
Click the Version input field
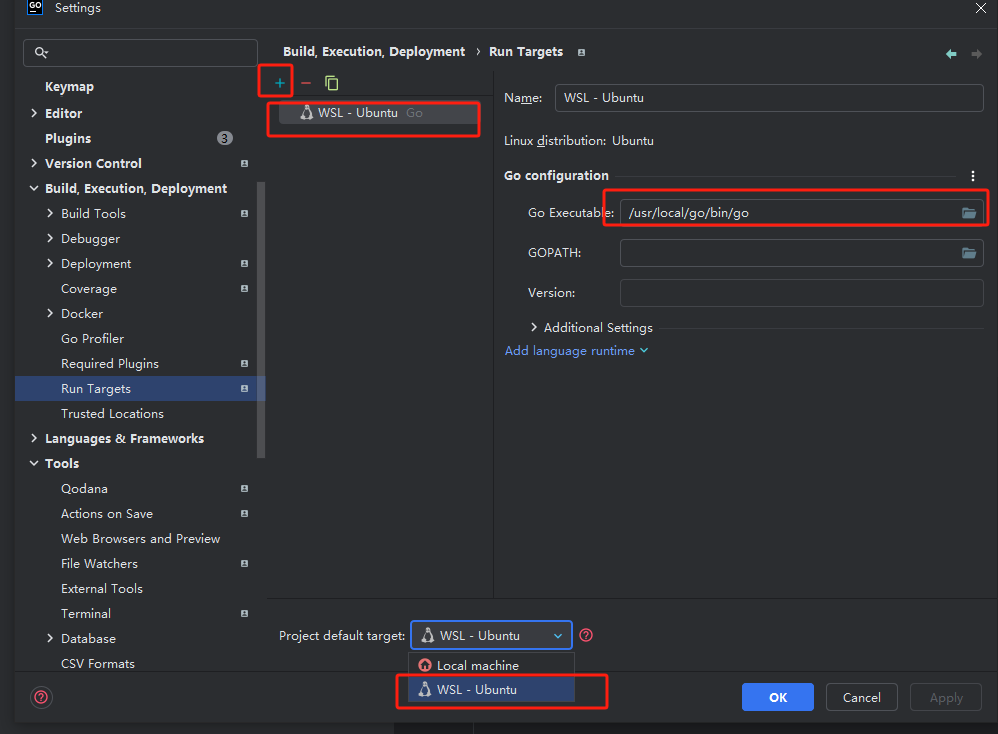(802, 293)
